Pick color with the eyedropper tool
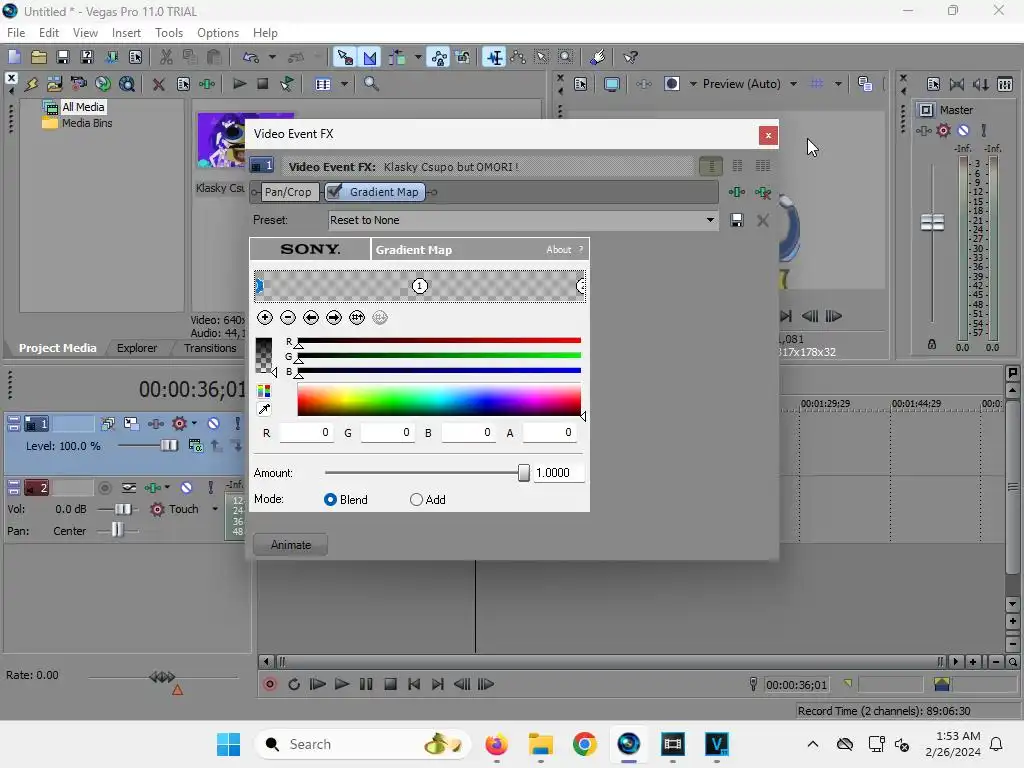Image resolution: width=1024 pixels, height=768 pixels. [264, 409]
